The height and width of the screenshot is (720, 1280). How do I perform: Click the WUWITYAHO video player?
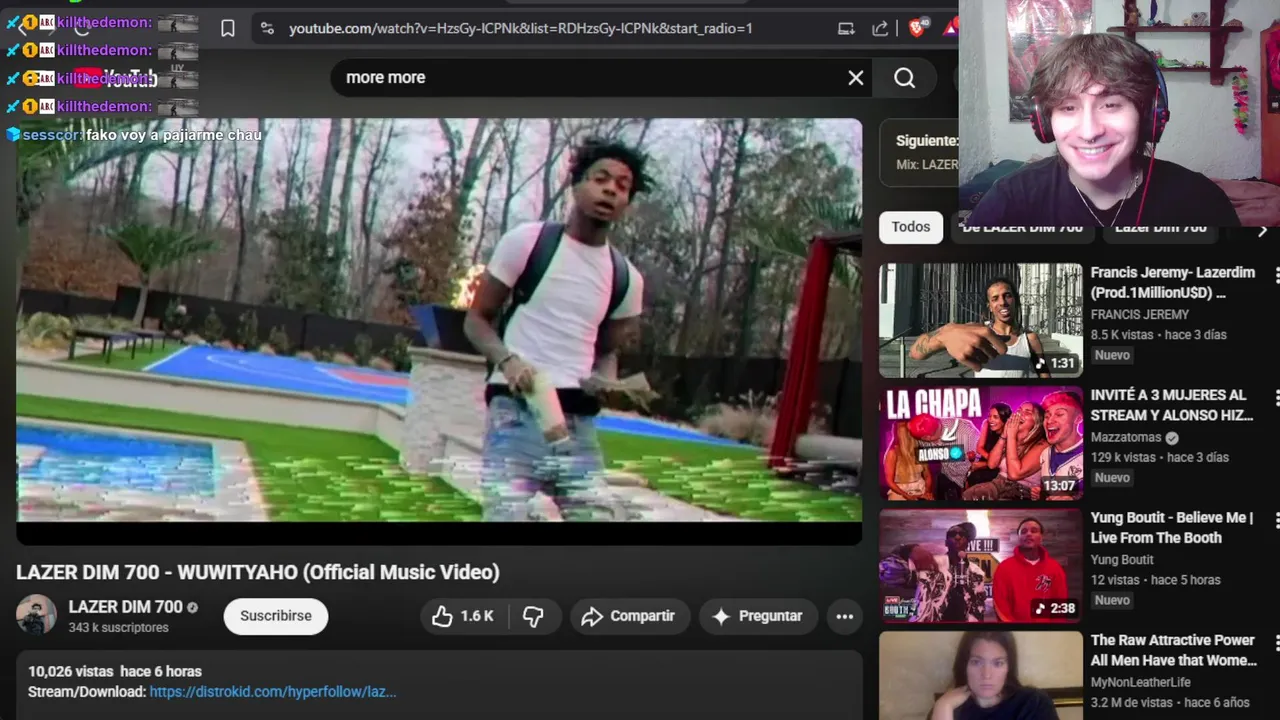[x=439, y=331]
